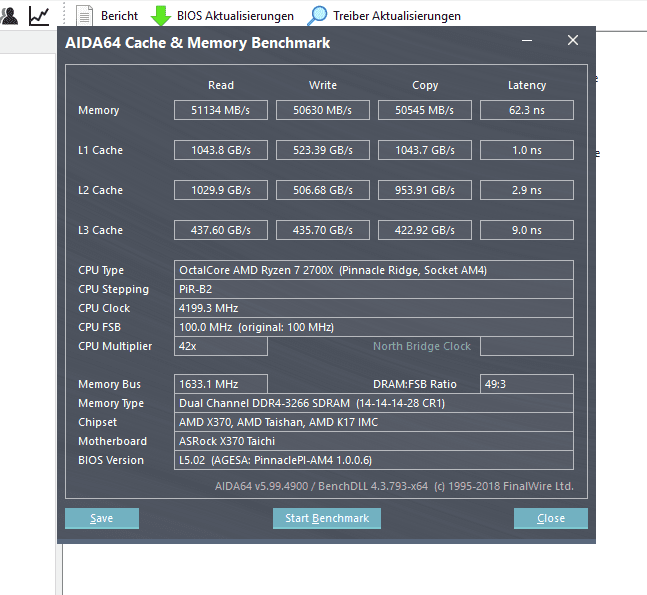Click the CPU Clock field 4199.3 MHz

(x=374, y=308)
